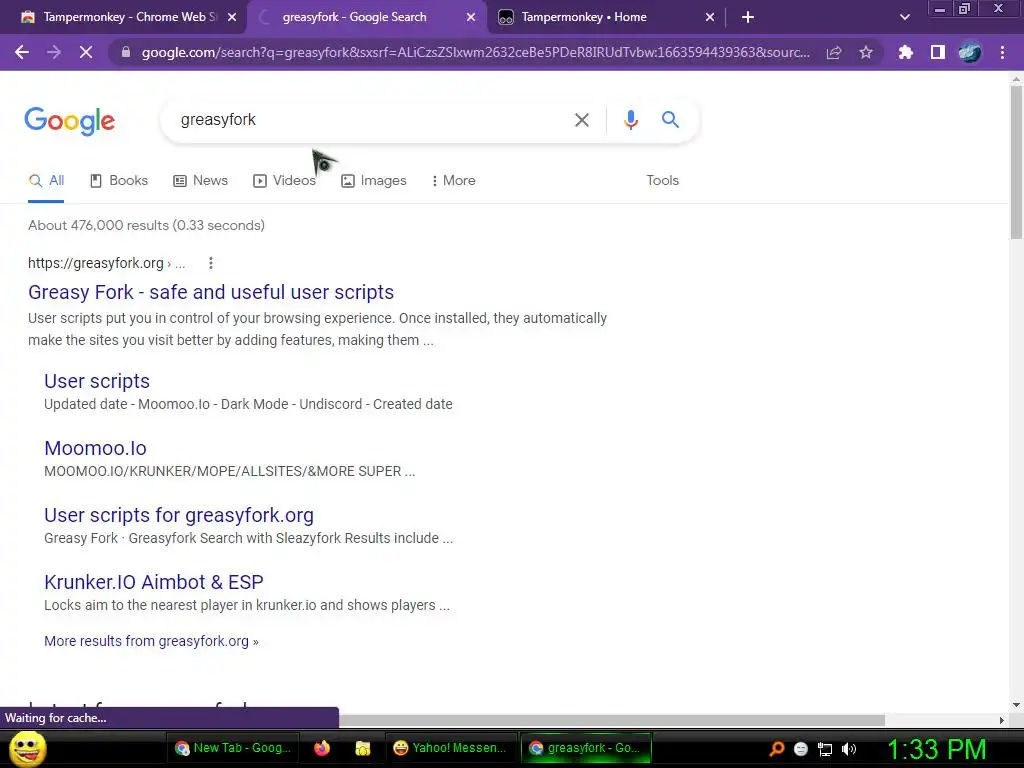Close the Tampermonkey Home tab
This screenshot has height=768, width=1024.
pos(710,17)
